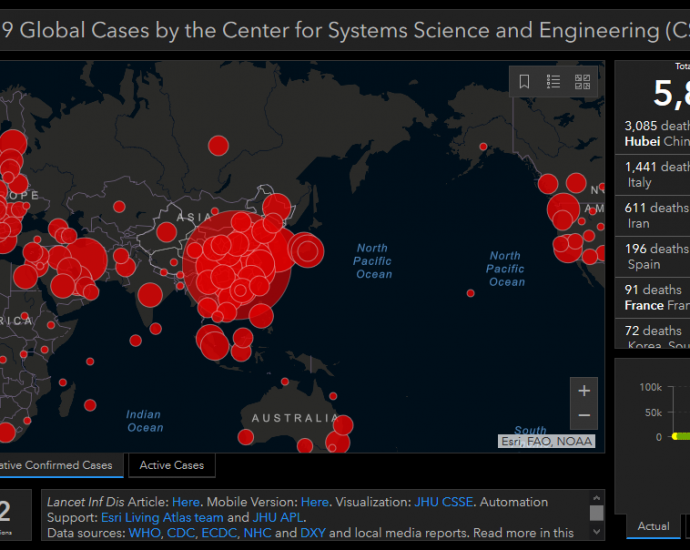Viewport: 690px width, 550px height.
Task: Click the Russia case circle on map
Action: click(x=218, y=146)
